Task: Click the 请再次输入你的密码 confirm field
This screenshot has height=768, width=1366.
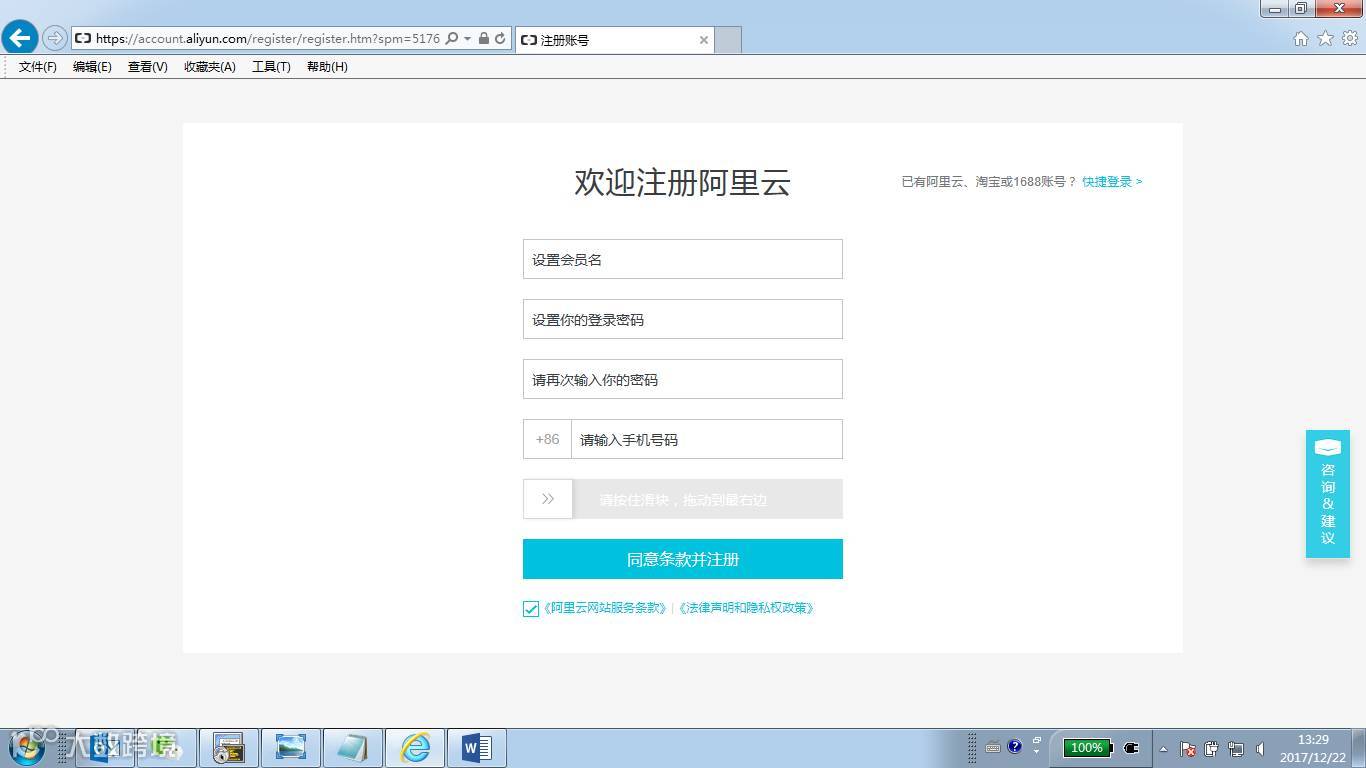Action: (683, 379)
